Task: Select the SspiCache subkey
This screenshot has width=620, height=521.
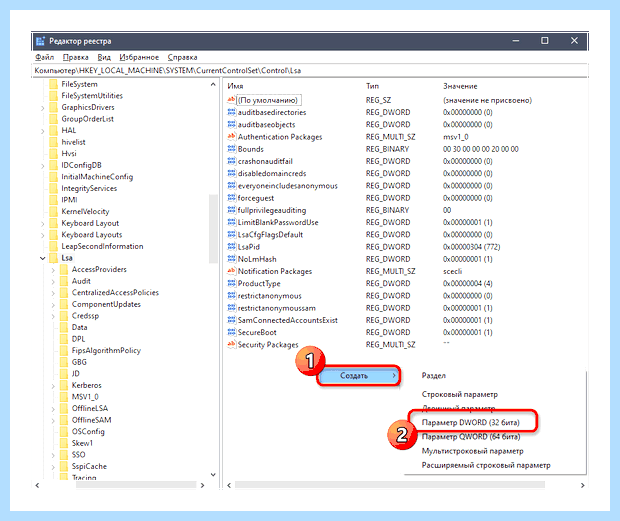Action: tap(89, 466)
